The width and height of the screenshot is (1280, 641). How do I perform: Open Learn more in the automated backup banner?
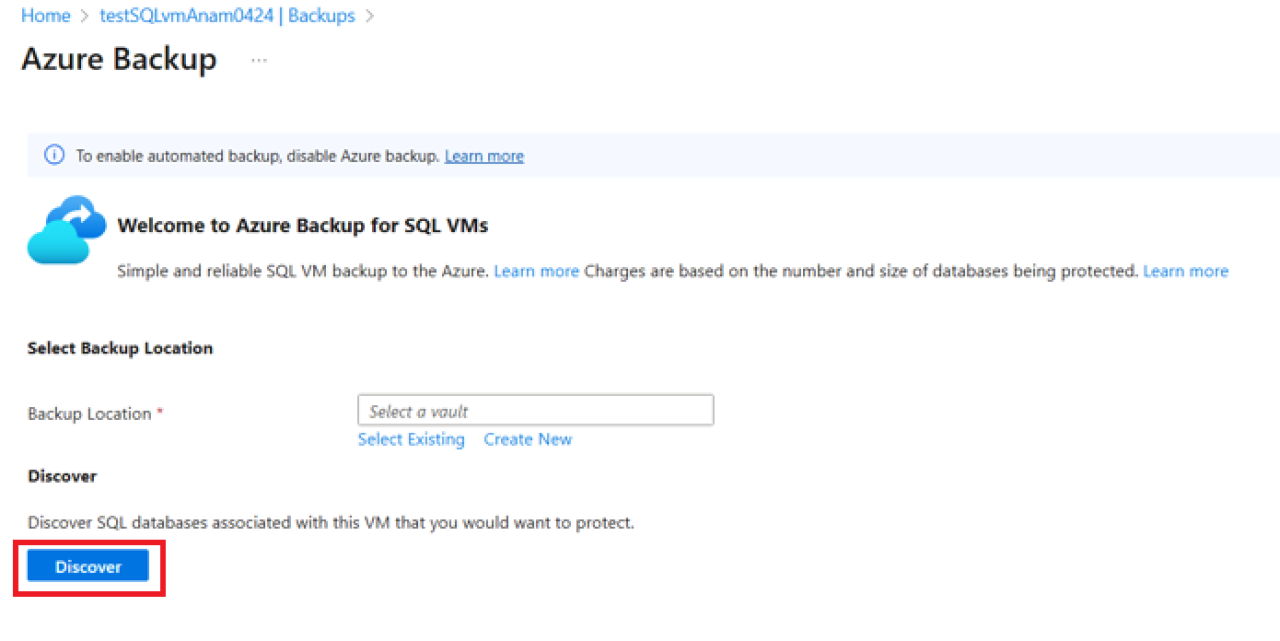(x=484, y=156)
